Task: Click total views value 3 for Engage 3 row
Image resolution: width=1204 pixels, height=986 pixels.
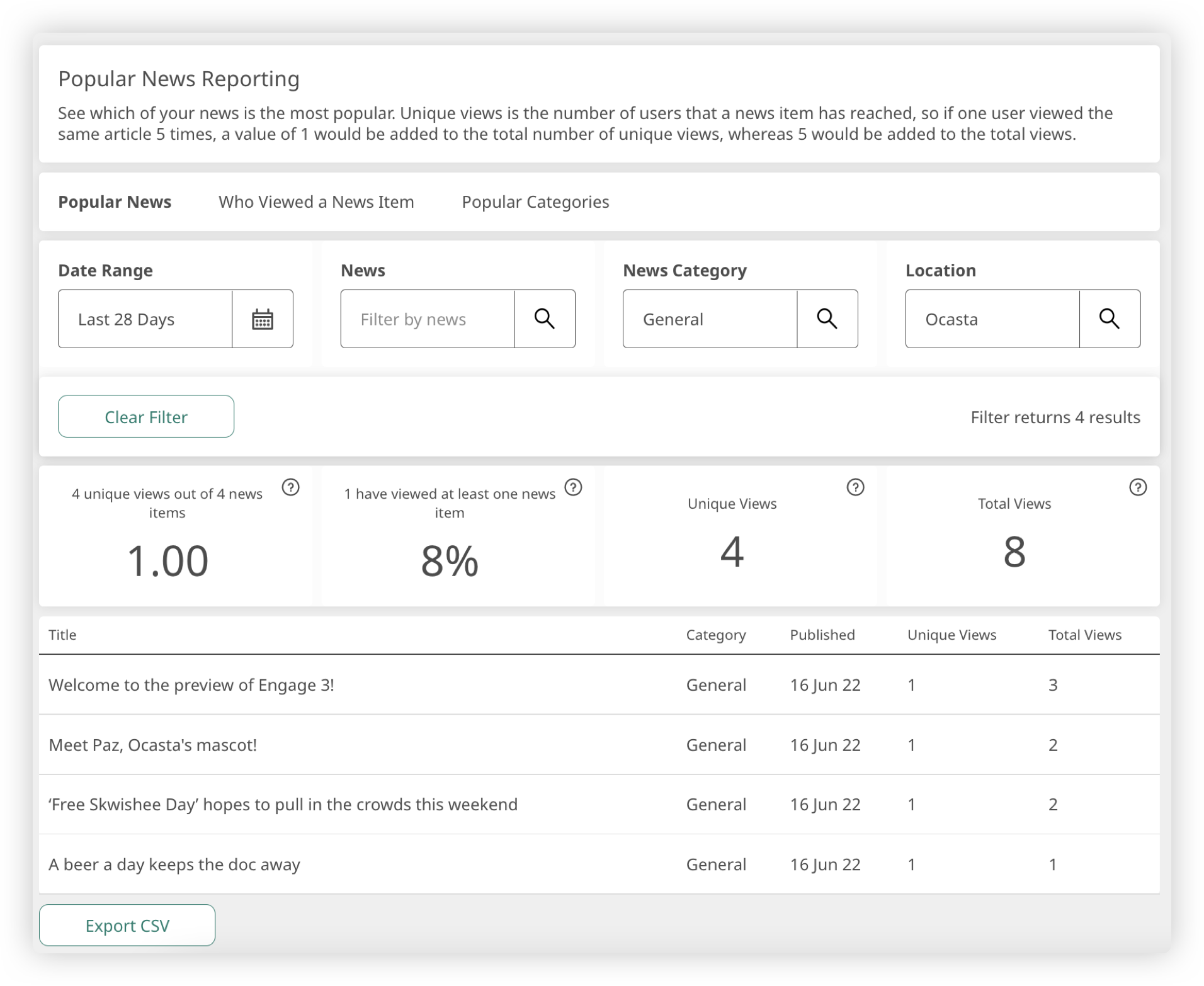Action: (x=1053, y=685)
